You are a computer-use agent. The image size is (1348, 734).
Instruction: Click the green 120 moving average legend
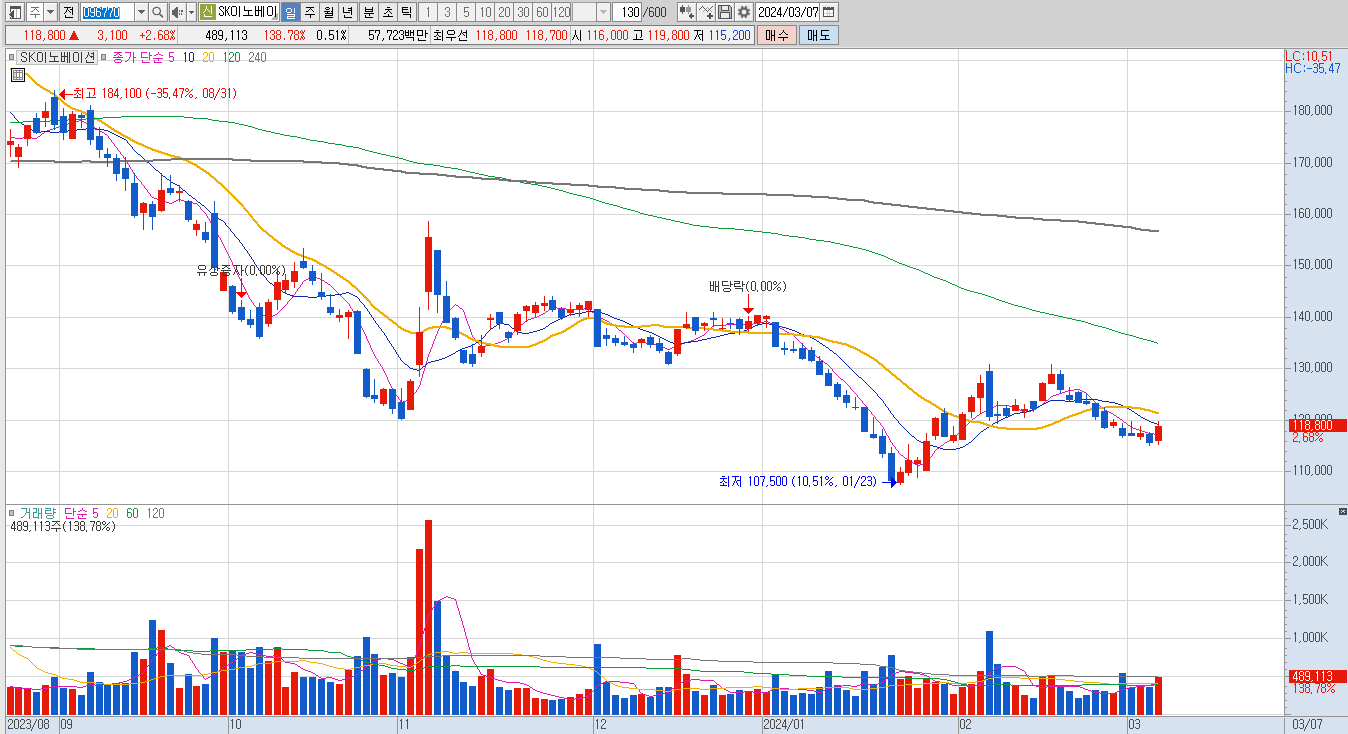click(x=231, y=58)
